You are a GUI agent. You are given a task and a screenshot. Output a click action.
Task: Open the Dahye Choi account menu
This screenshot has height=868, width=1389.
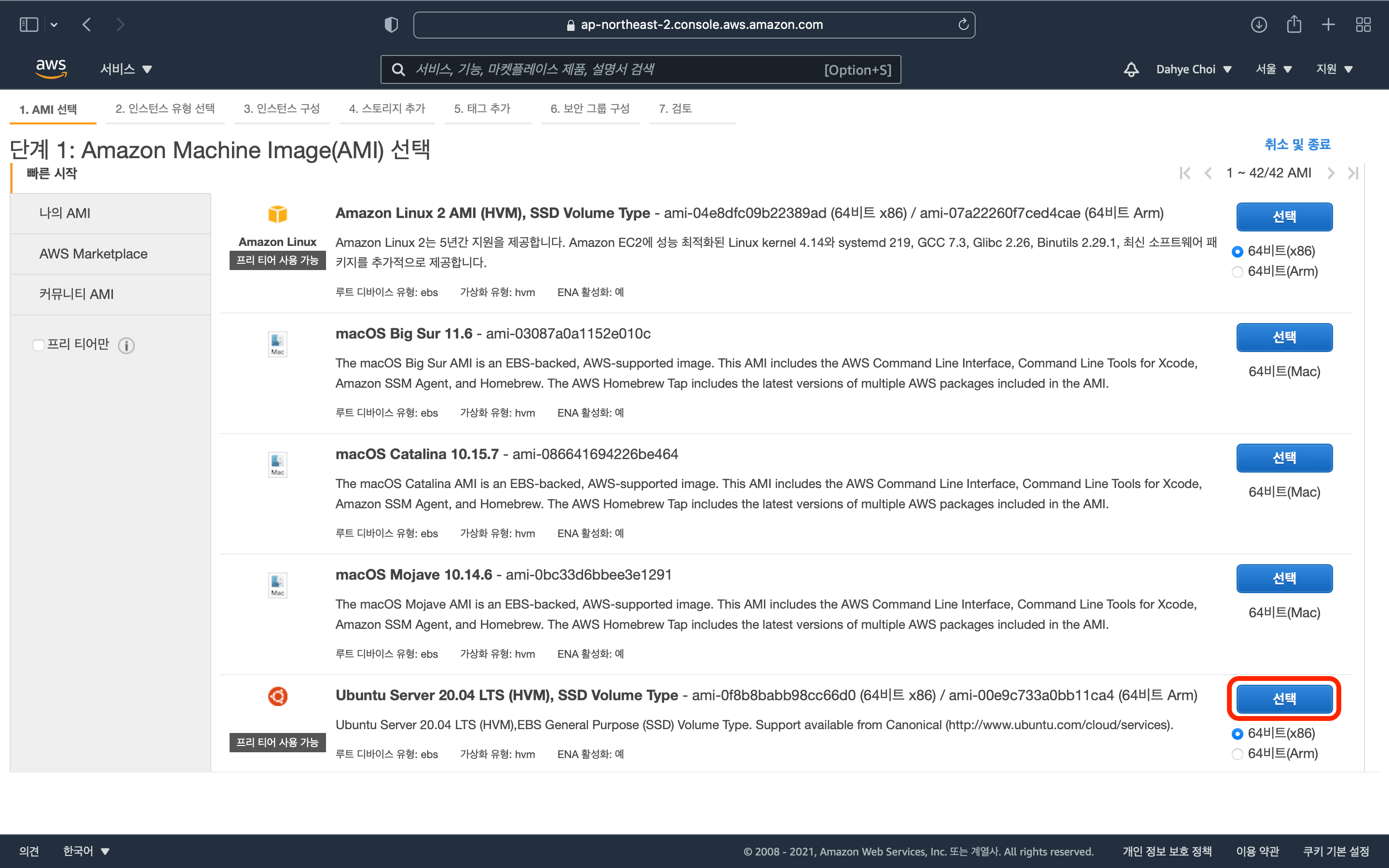[x=1194, y=69]
